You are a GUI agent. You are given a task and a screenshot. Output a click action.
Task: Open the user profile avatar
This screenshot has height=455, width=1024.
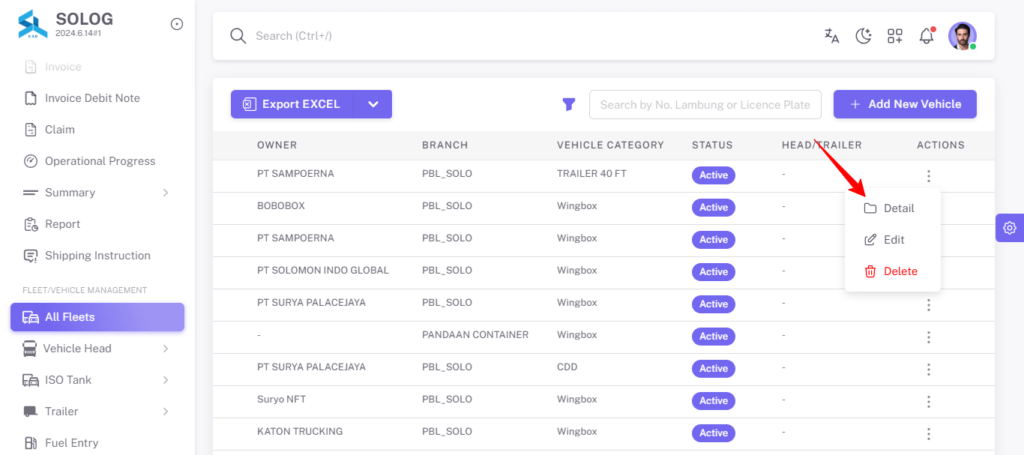pos(962,36)
